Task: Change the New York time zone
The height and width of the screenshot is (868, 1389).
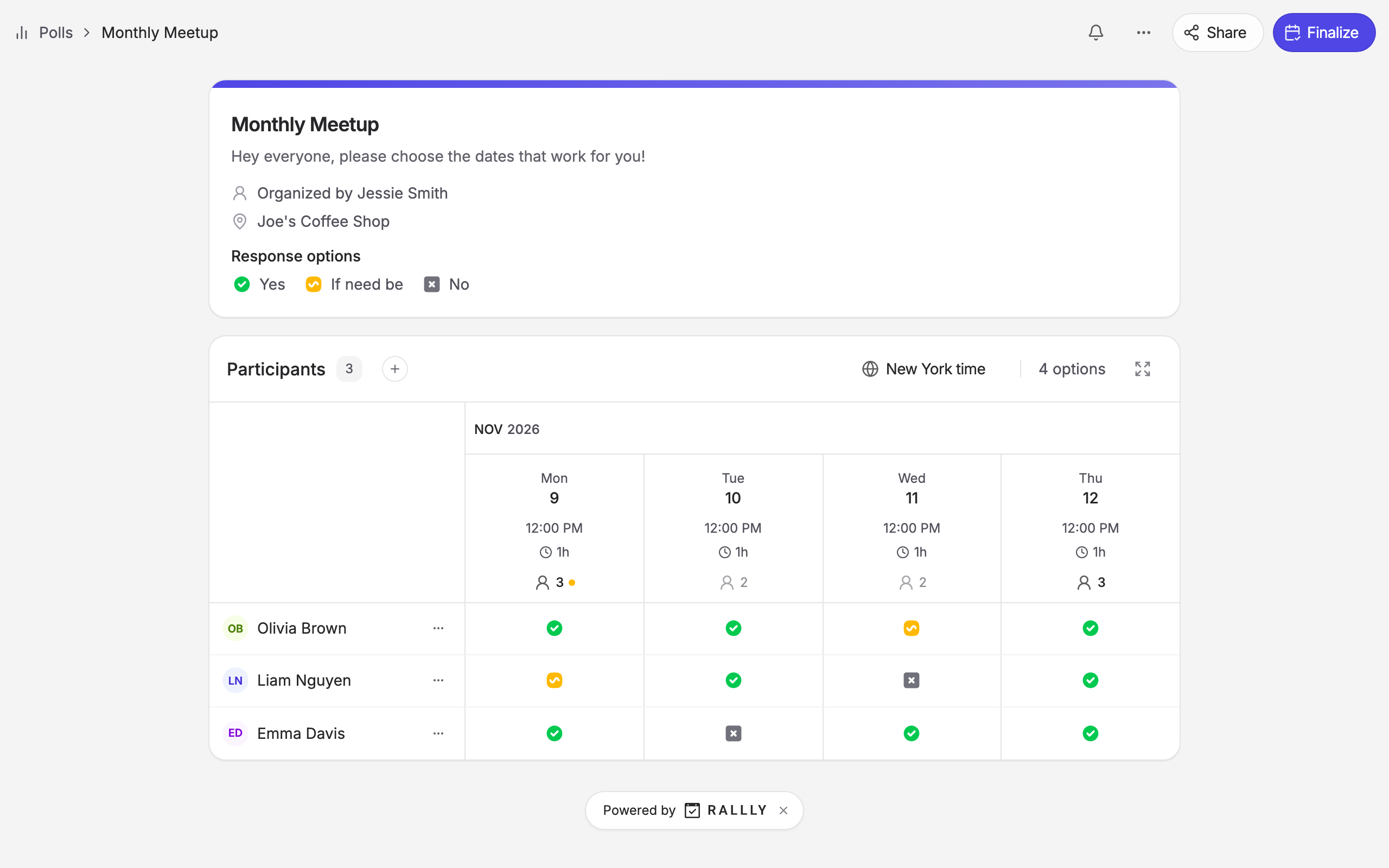Action: [923, 368]
